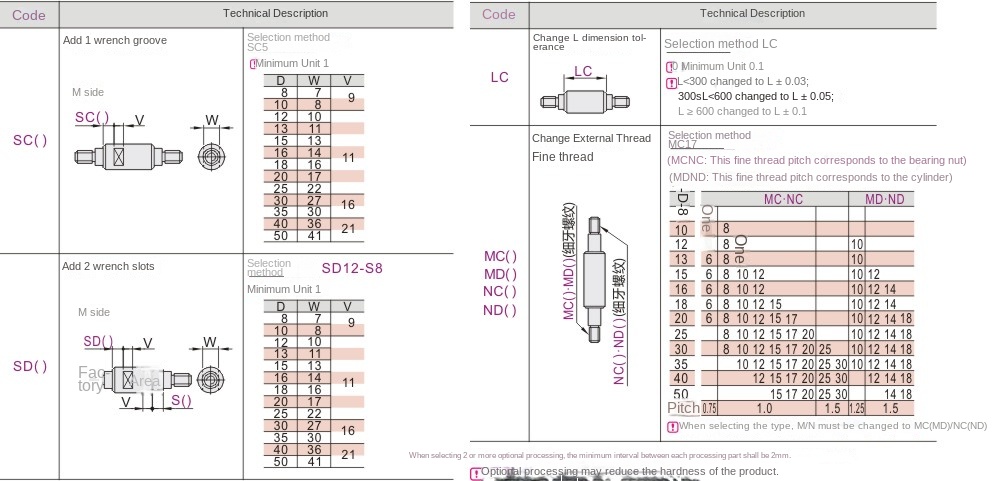Select the SC() shaft side-view diagram
Viewport: 999px width, 481px height.
(x=128, y=156)
